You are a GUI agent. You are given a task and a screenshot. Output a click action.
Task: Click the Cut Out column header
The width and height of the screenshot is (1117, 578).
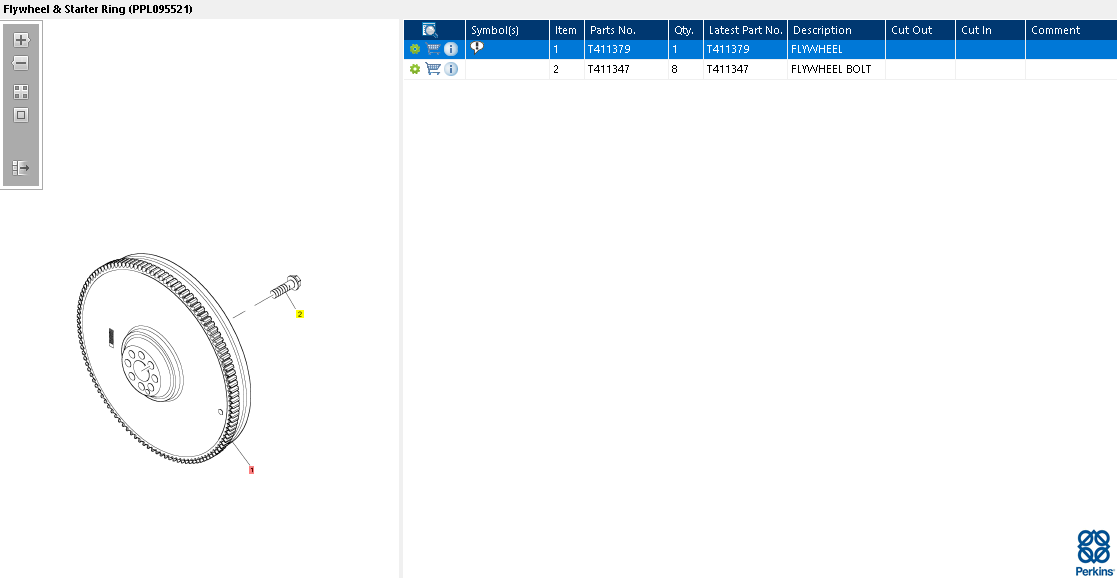[x=920, y=30]
